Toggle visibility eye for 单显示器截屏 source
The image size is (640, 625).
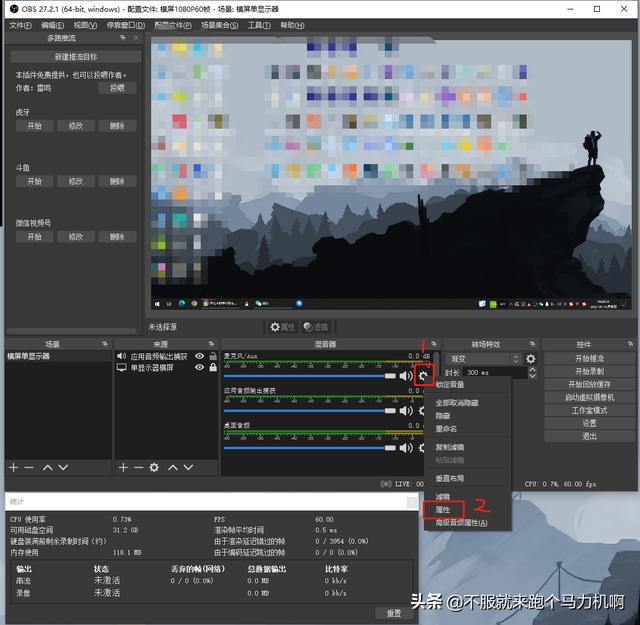tap(200, 368)
